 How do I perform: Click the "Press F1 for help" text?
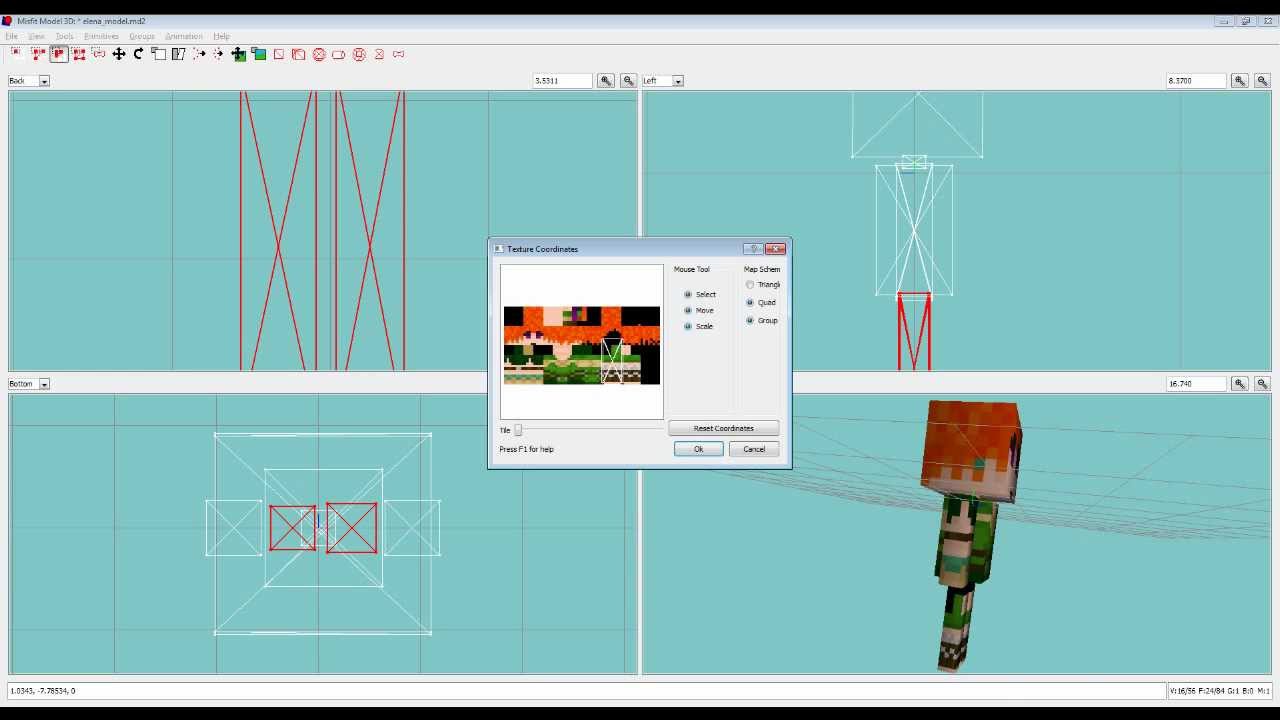(x=526, y=449)
